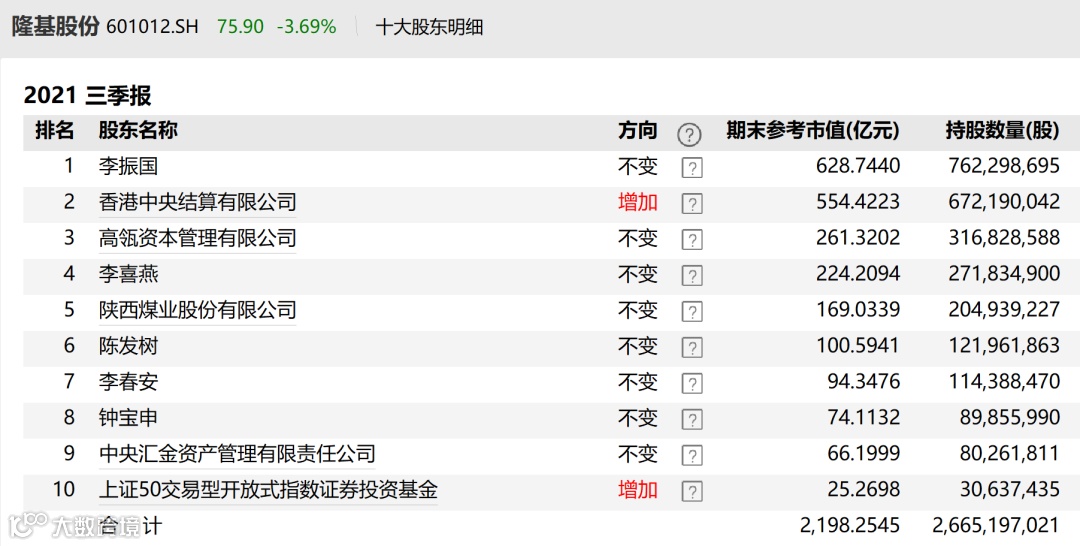Screen dimensions: 1080x546
Task: Open 上证50交易型开放式指数证券投资基金 link
Action: (268, 490)
